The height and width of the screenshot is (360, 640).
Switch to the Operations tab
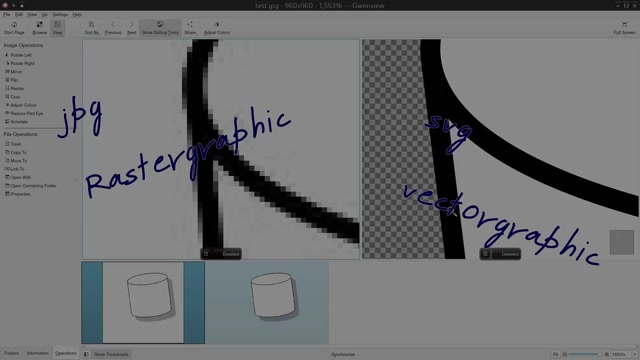tap(66, 353)
